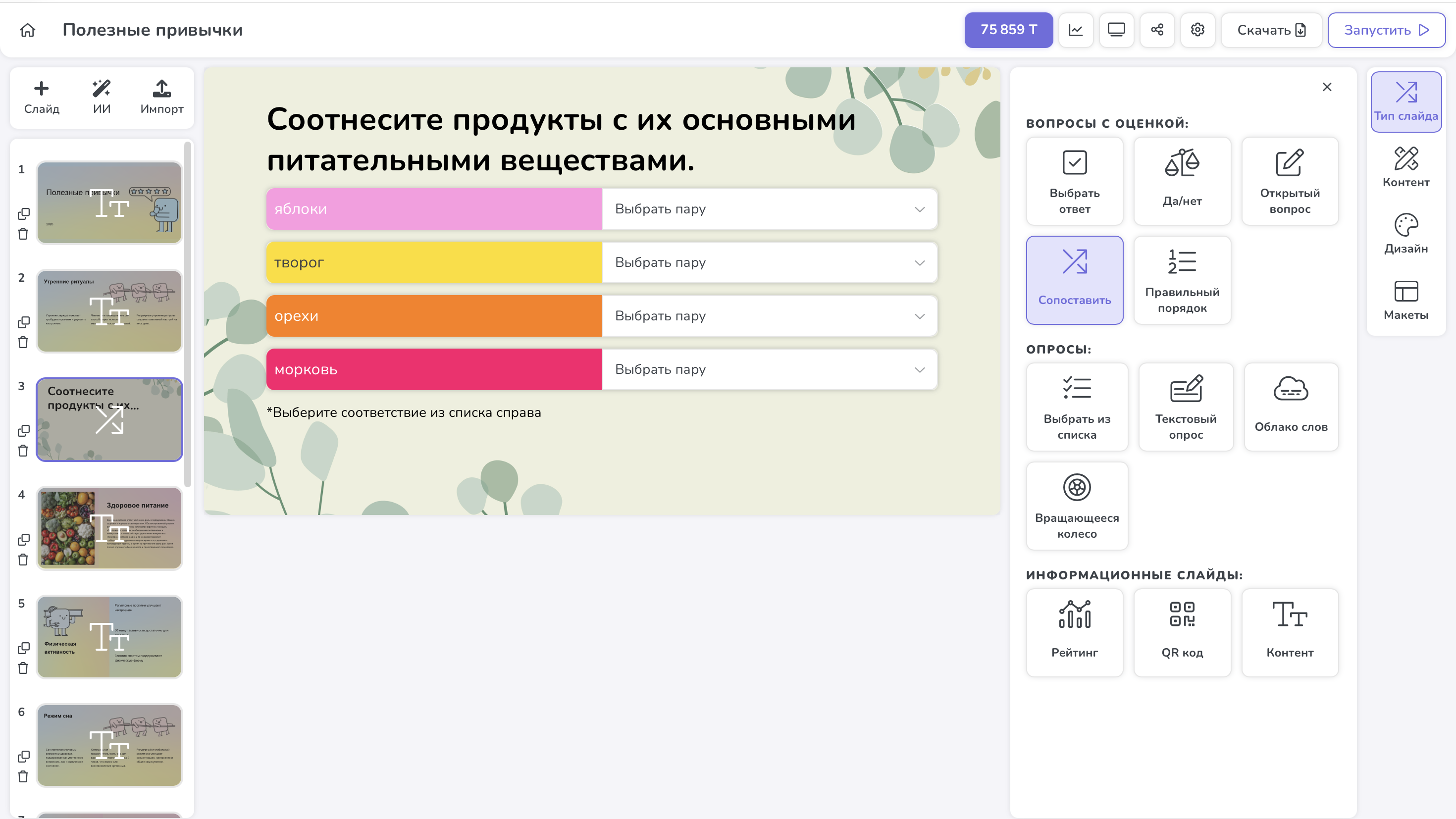Open the pair dropdown for творог
This screenshot has height=819, width=1456.
click(x=769, y=262)
